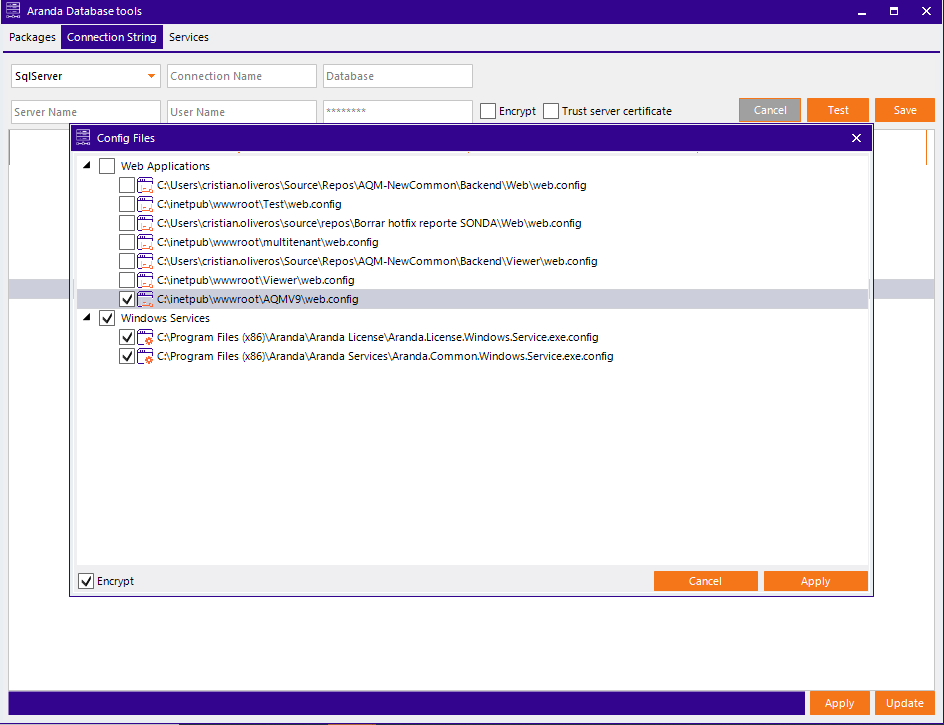Click the Update button in the bottom bar
The height and width of the screenshot is (725, 944).
[x=905, y=703]
